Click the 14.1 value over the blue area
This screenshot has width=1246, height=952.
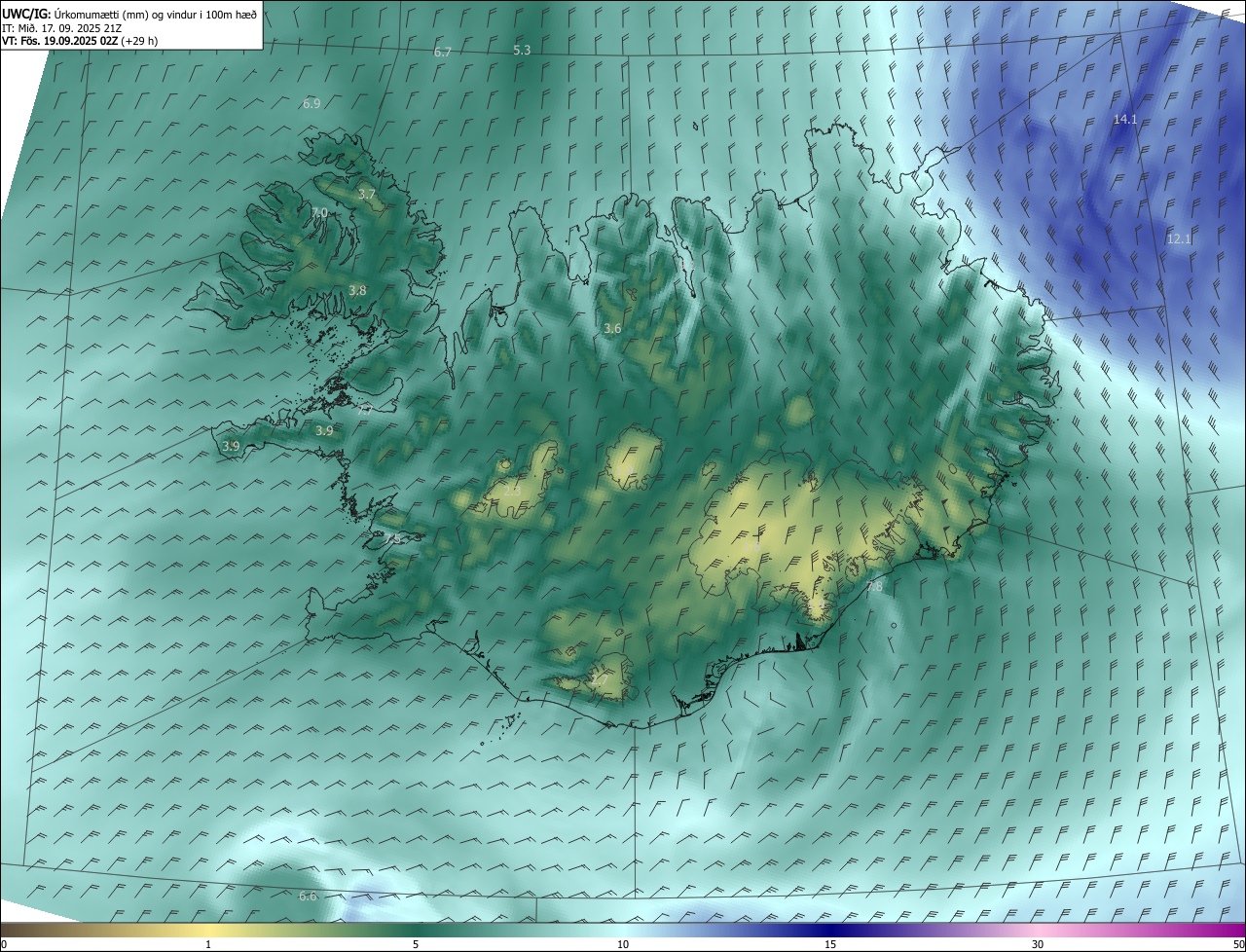tap(1125, 119)
